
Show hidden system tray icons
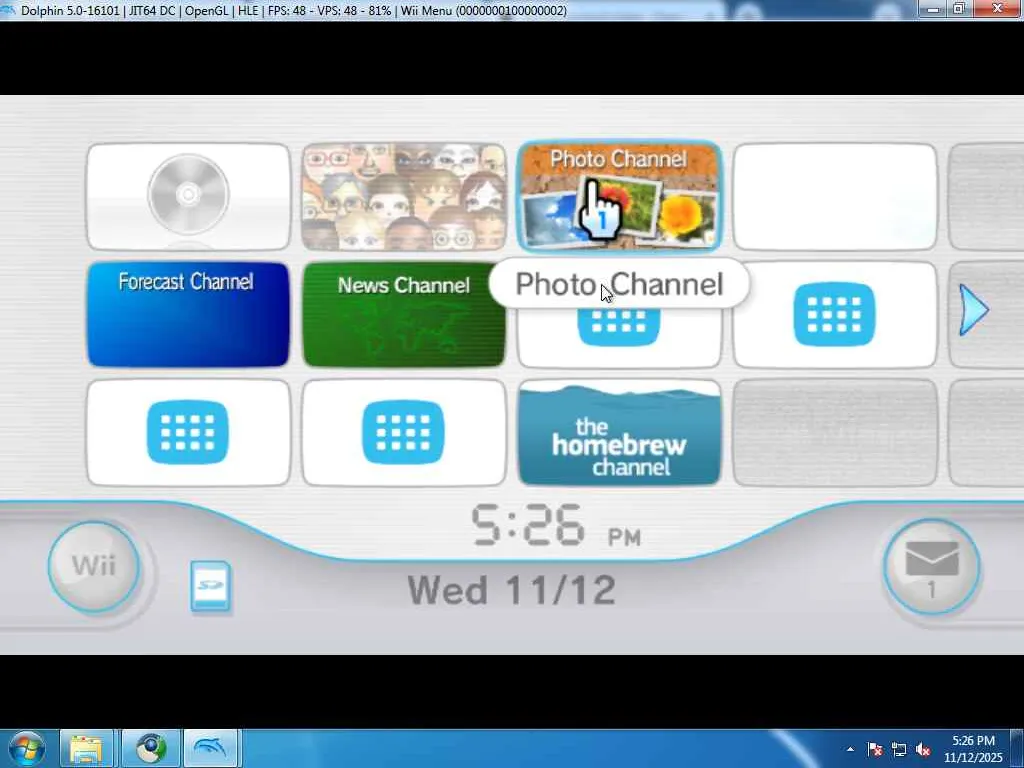click(x=850, y=749)
